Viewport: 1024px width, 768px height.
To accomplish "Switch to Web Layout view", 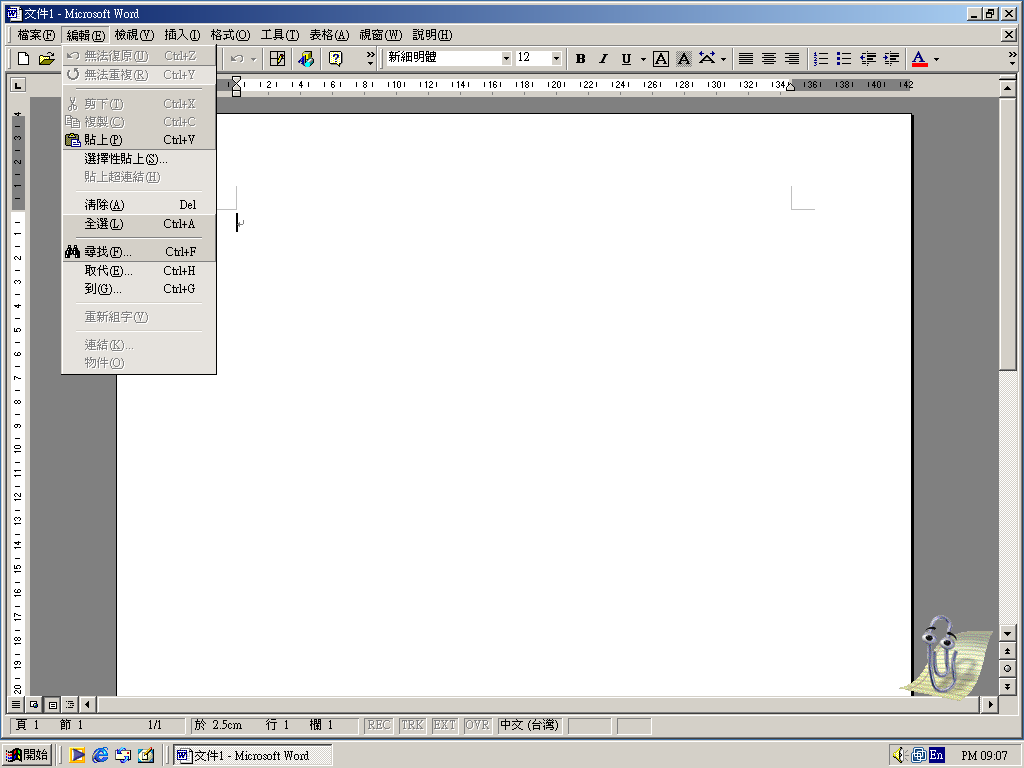I will coord(34,705).
